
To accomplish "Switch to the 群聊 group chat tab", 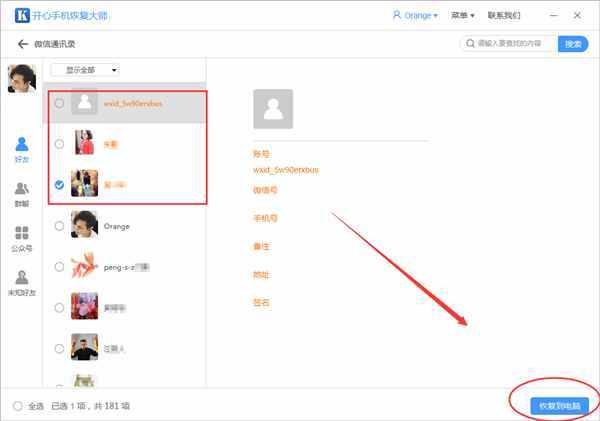I will pyautogui.click(x=22, y=195).
